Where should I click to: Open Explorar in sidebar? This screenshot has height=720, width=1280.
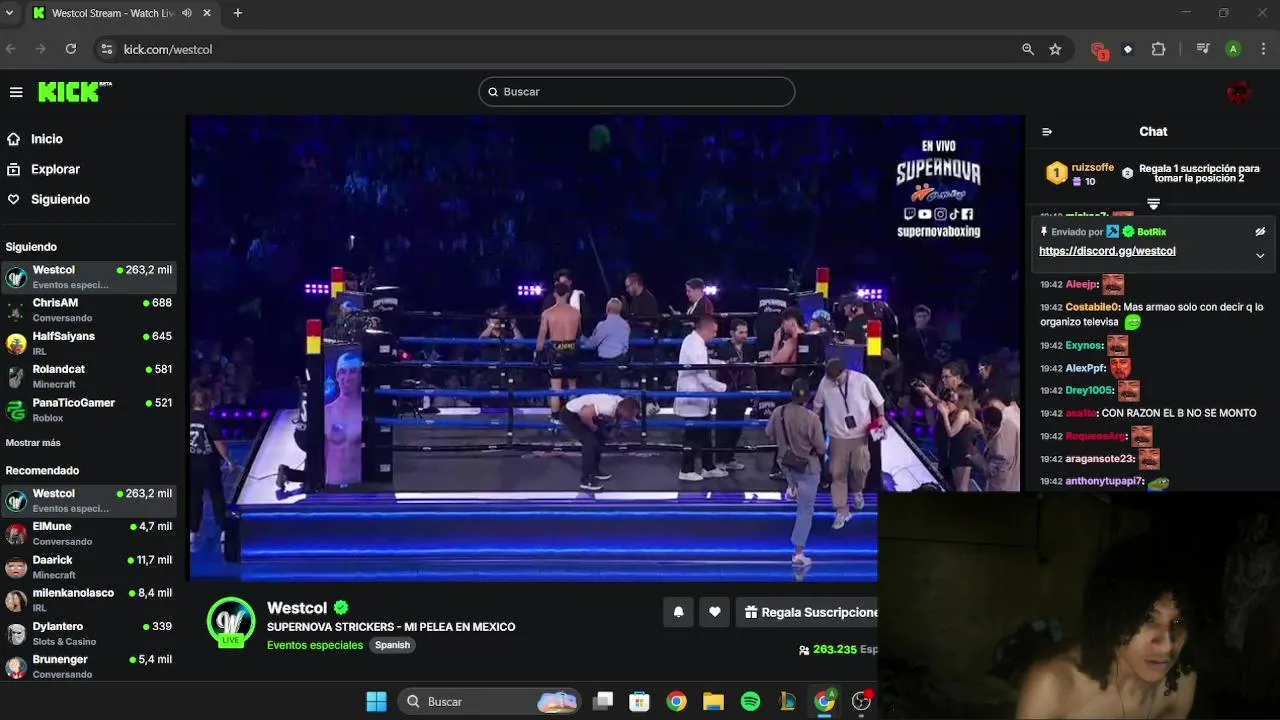click(x=55, y=169)
